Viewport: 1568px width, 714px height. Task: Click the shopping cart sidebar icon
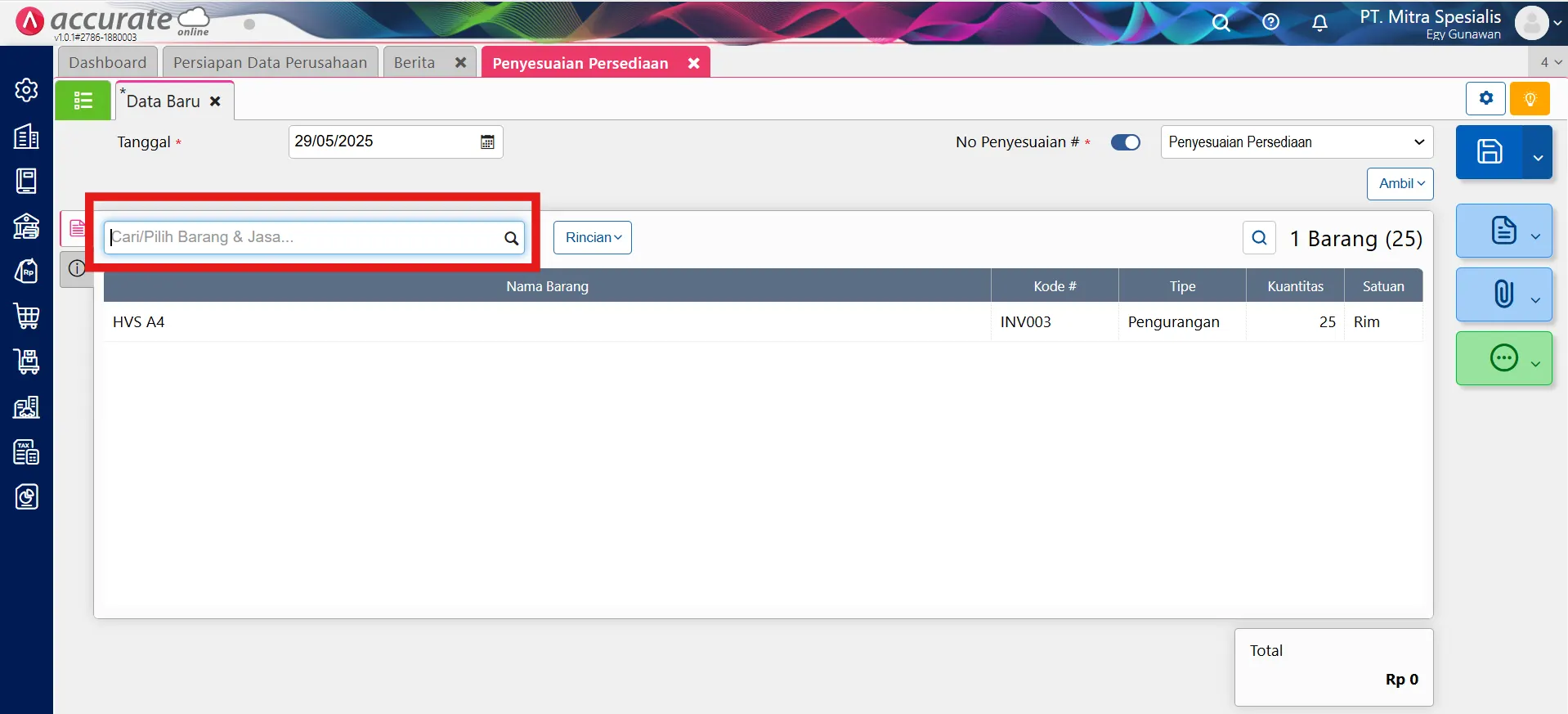click(26, 317)
